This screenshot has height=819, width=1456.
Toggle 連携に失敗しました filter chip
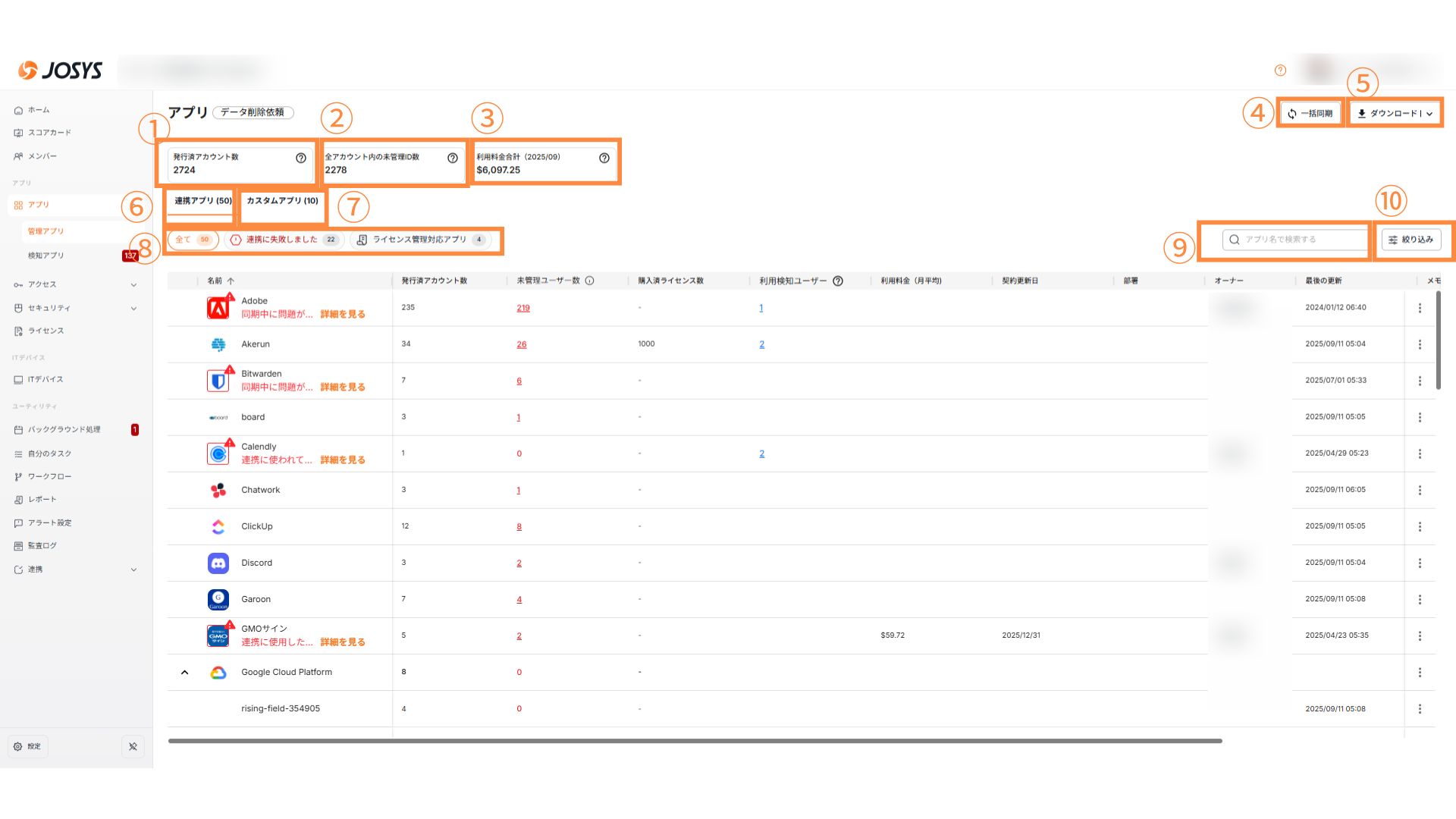click(284, 240)
